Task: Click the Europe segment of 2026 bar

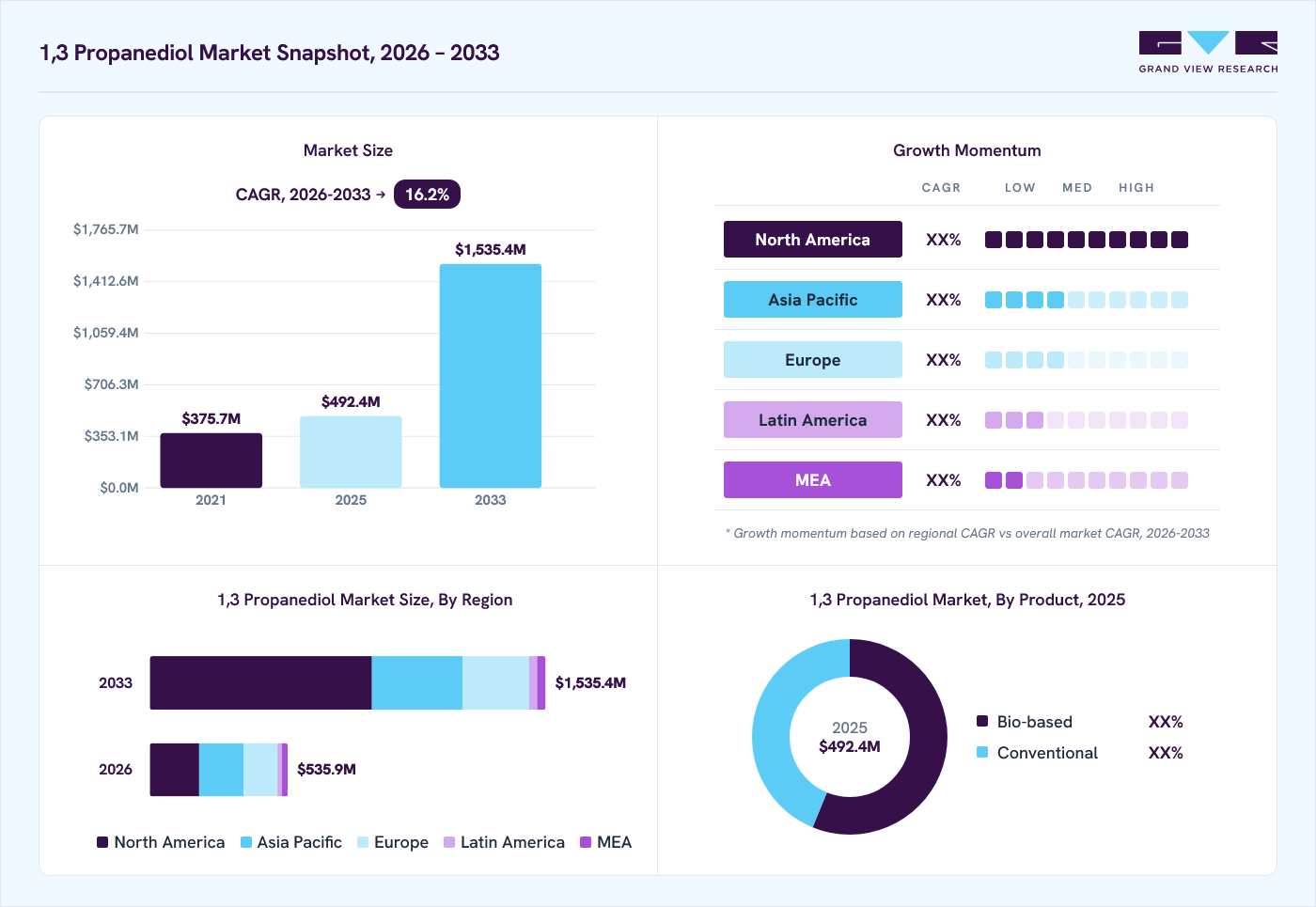Action: (x=260, y=770)
